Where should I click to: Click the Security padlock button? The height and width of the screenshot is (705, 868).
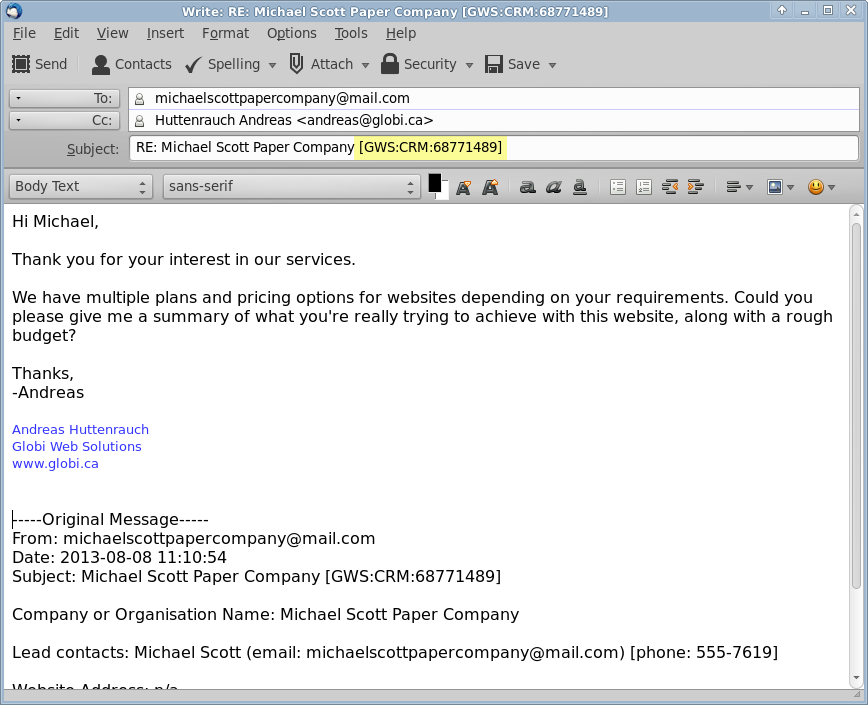(418, 64)
